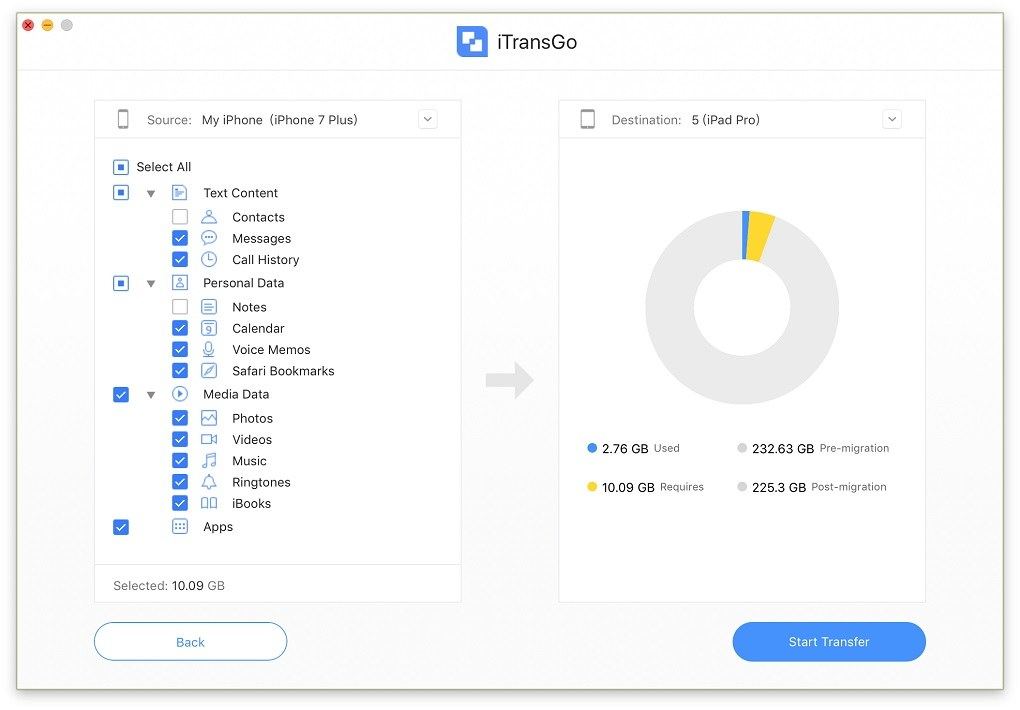Uncheck the Music checkbox
The image size is (1020, 710).
pyautogui.click(x=180, y=461)
